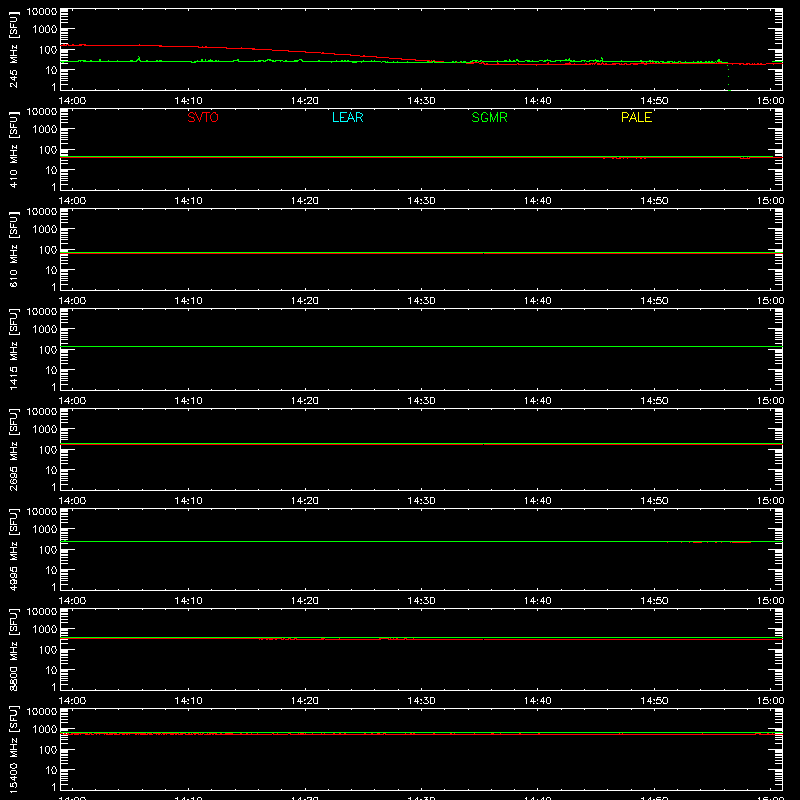Click the green dropout spike in the 245 MHz plot
This screenshot has height=800, width=800.
click(x=728, y=77)
